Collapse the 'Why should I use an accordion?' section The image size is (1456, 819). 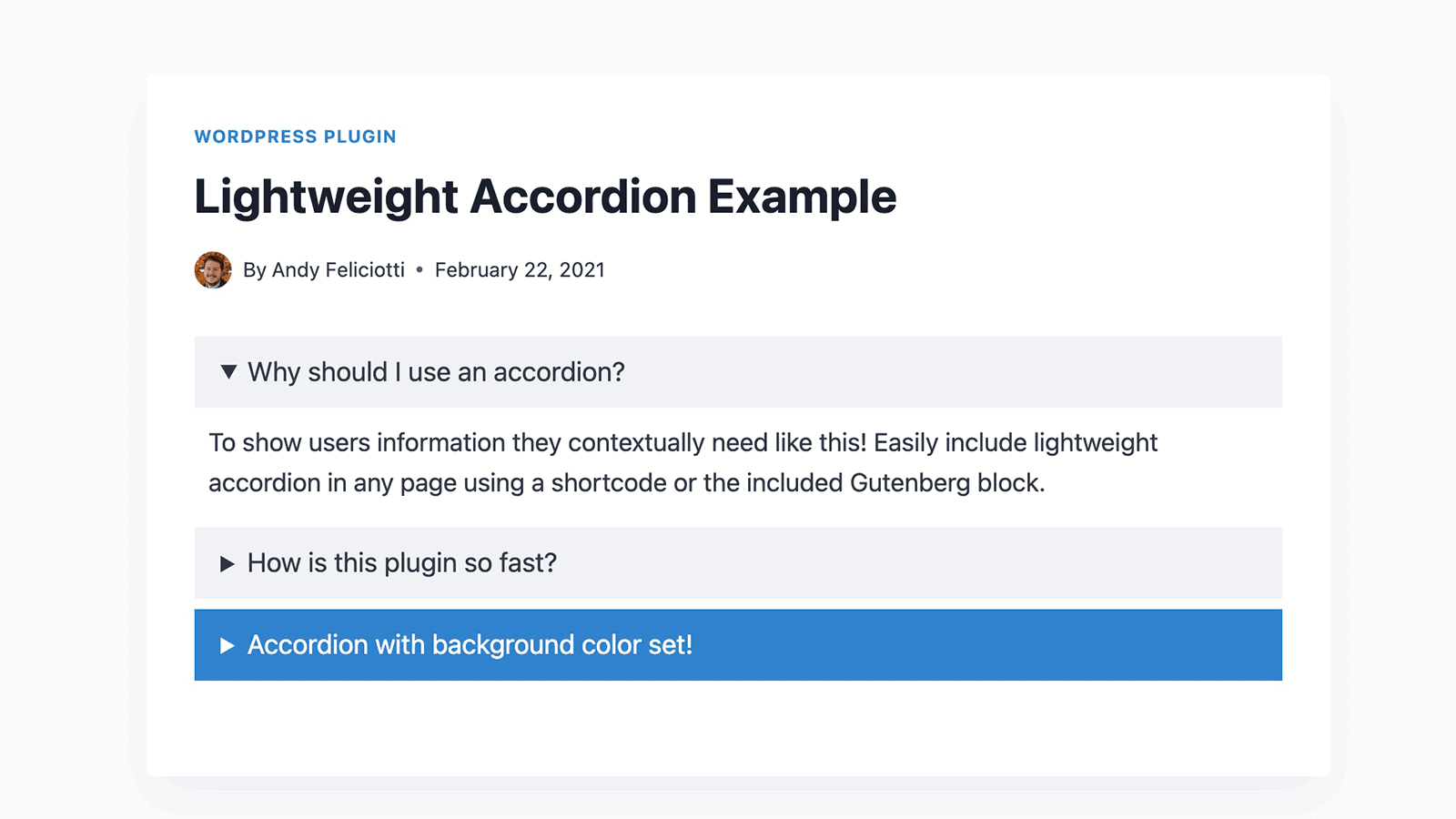(434, 371)
